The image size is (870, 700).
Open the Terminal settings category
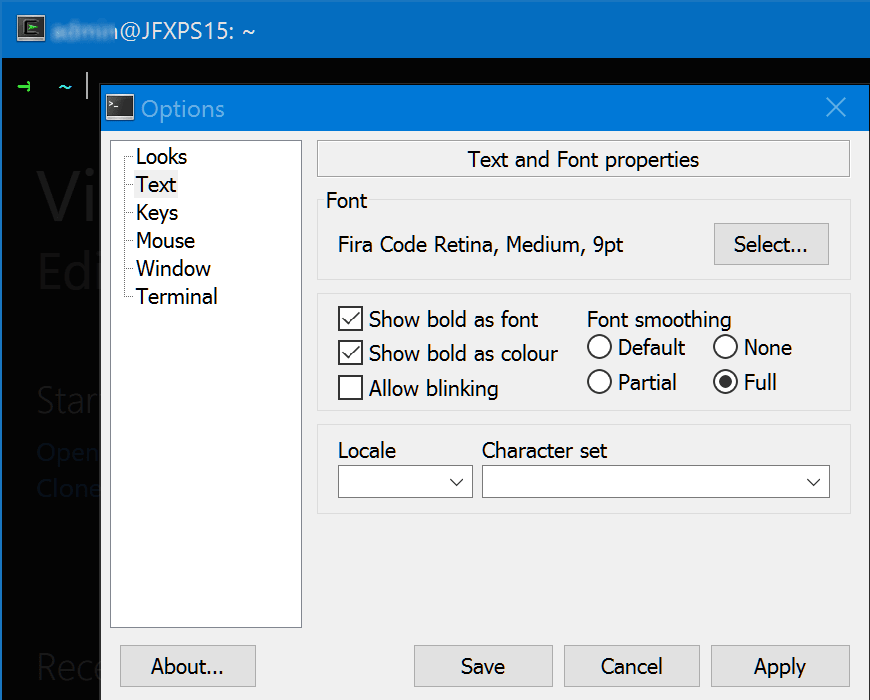pyautogui.click(x=176, y=297)
